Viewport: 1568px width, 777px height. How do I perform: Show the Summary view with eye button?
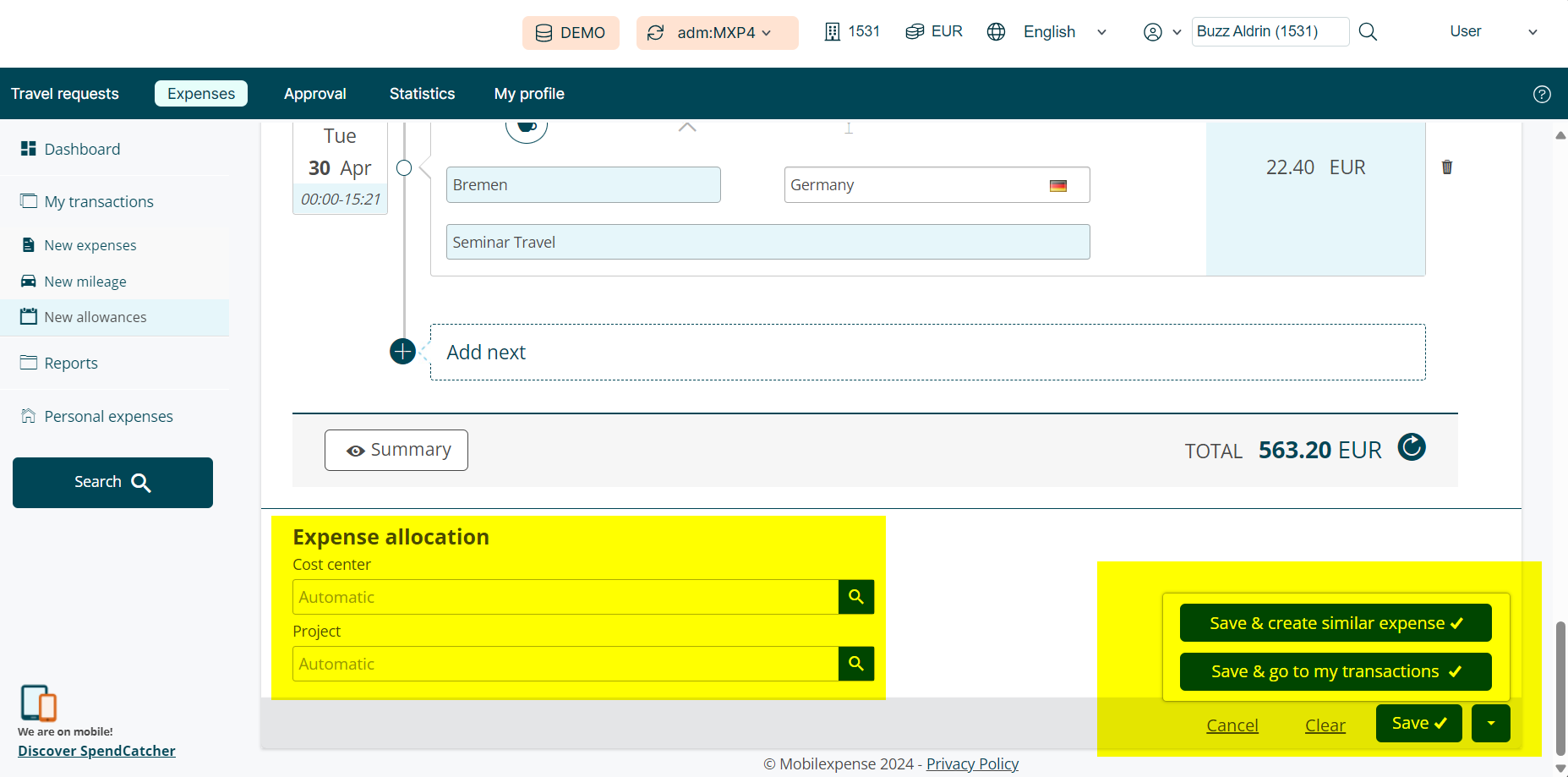(396, 450)
